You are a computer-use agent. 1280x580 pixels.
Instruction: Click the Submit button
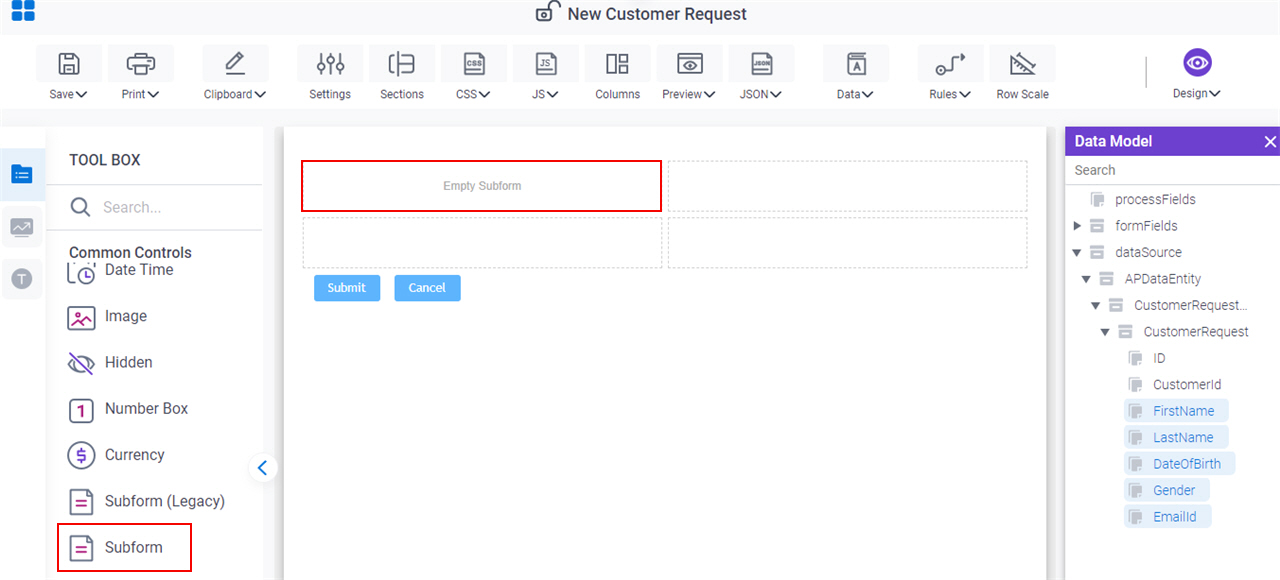point(347,288)
